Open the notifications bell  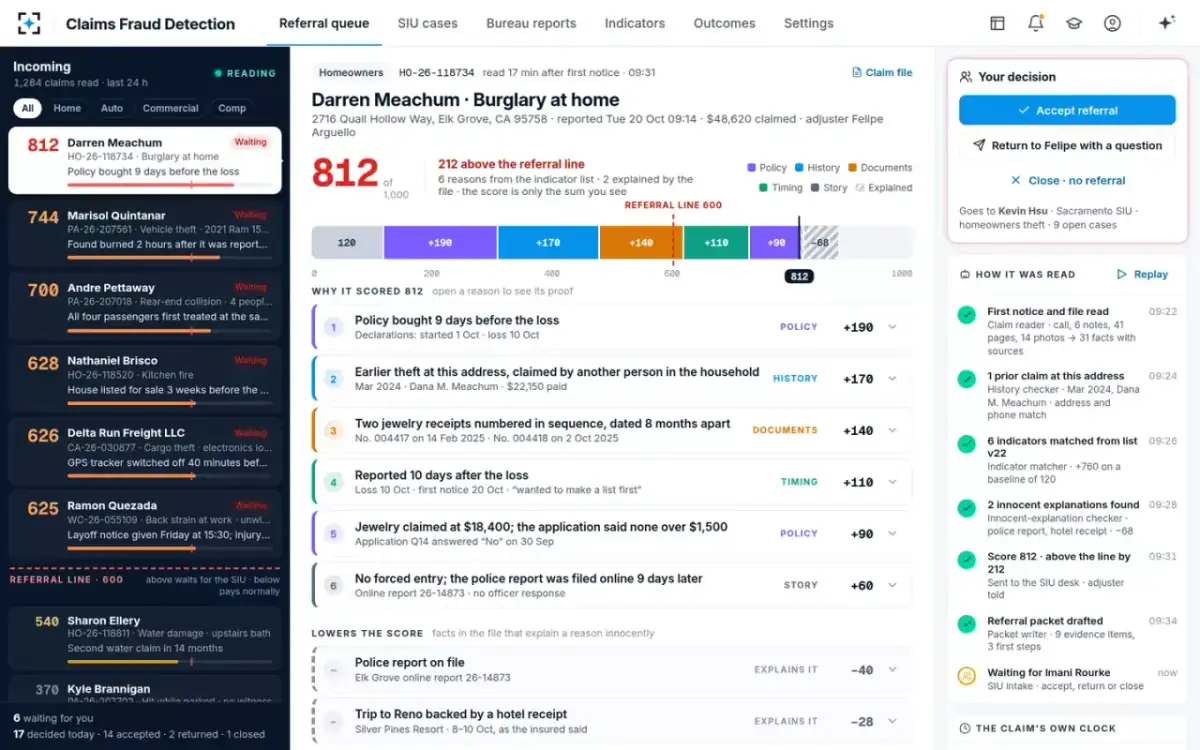[1036, 23]
